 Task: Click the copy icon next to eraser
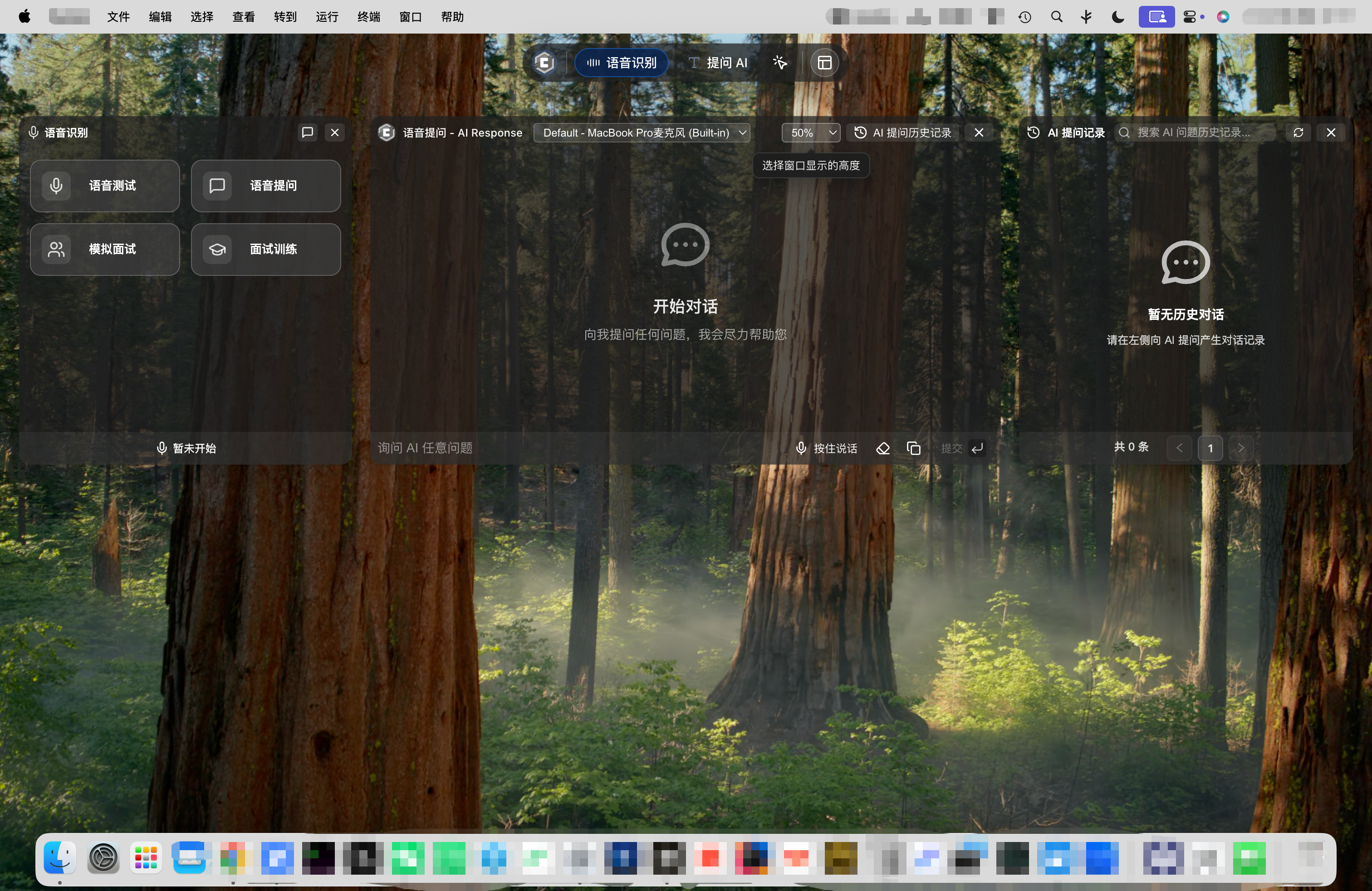913,448
